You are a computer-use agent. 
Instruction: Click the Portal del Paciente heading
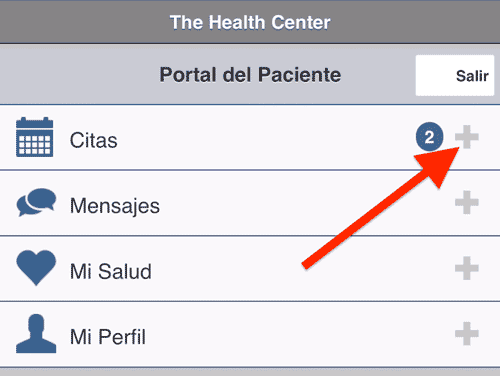click(250, 75)
